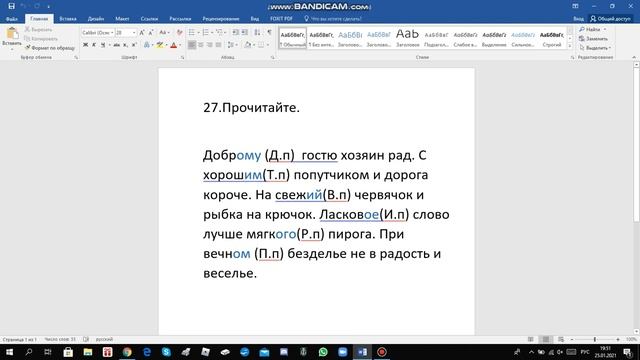The width and height of the screenshot is (640, 360).
Task: Apply Format Painter (Формат по образцу)
Action: 50,48
